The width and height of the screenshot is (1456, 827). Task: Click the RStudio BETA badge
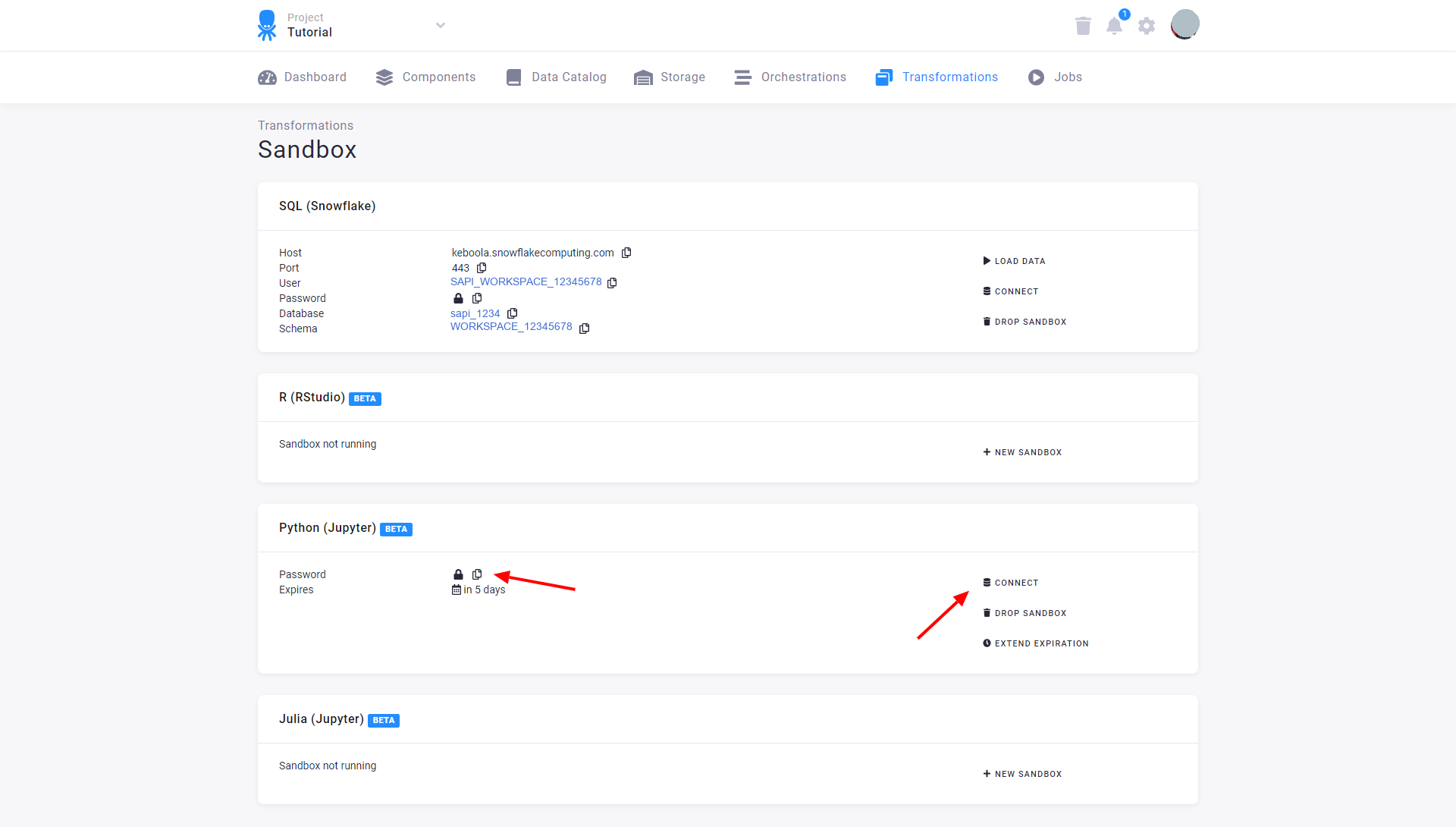[x=365, y=398]
